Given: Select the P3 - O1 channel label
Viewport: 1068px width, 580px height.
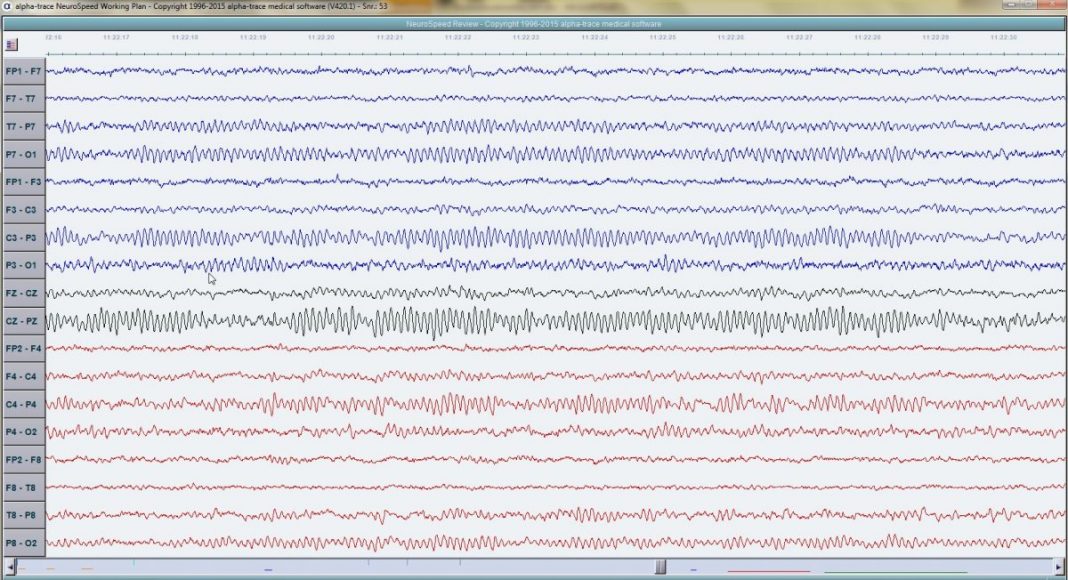Looking at the screenshot, I should point(24,265).
